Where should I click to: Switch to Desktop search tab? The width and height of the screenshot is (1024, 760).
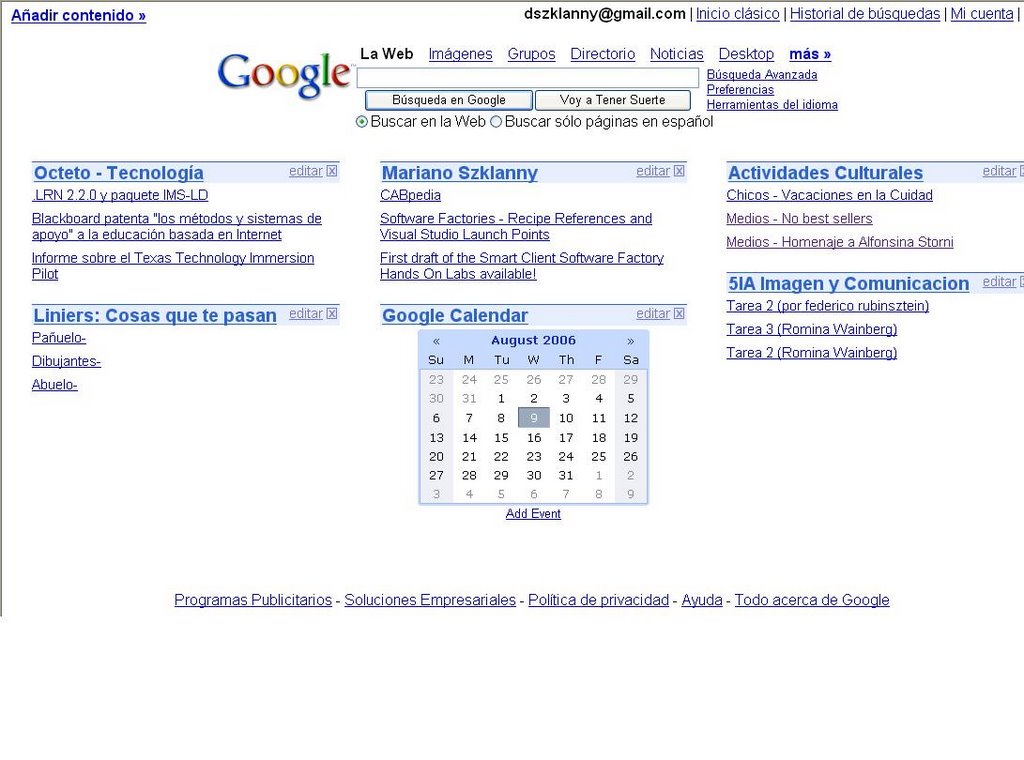pos(746,54)
